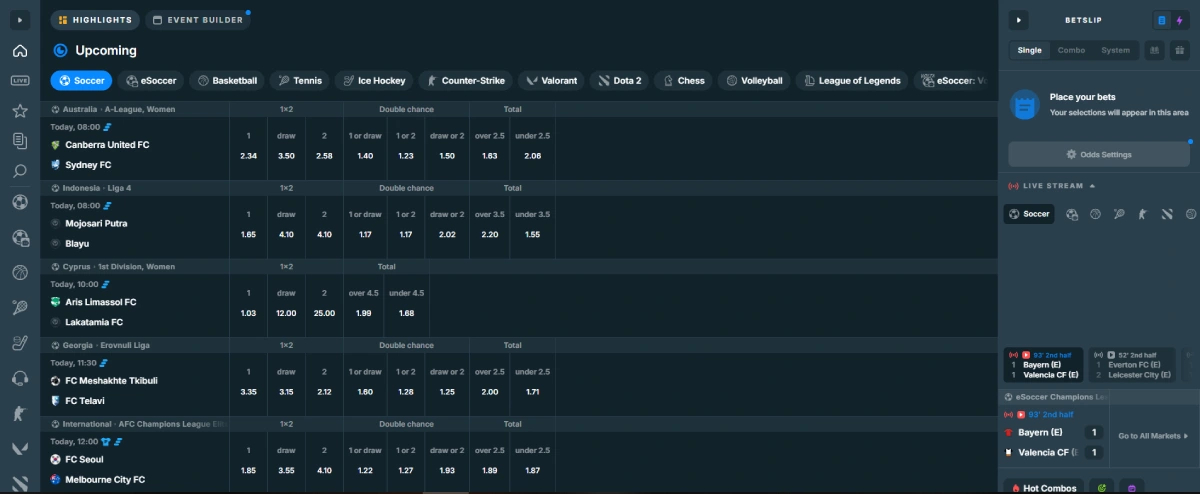The image size is (1200, 494).
Task: Filter upcoming events by Volleyball
Action: pyautogui.click(x=752, y=81)
